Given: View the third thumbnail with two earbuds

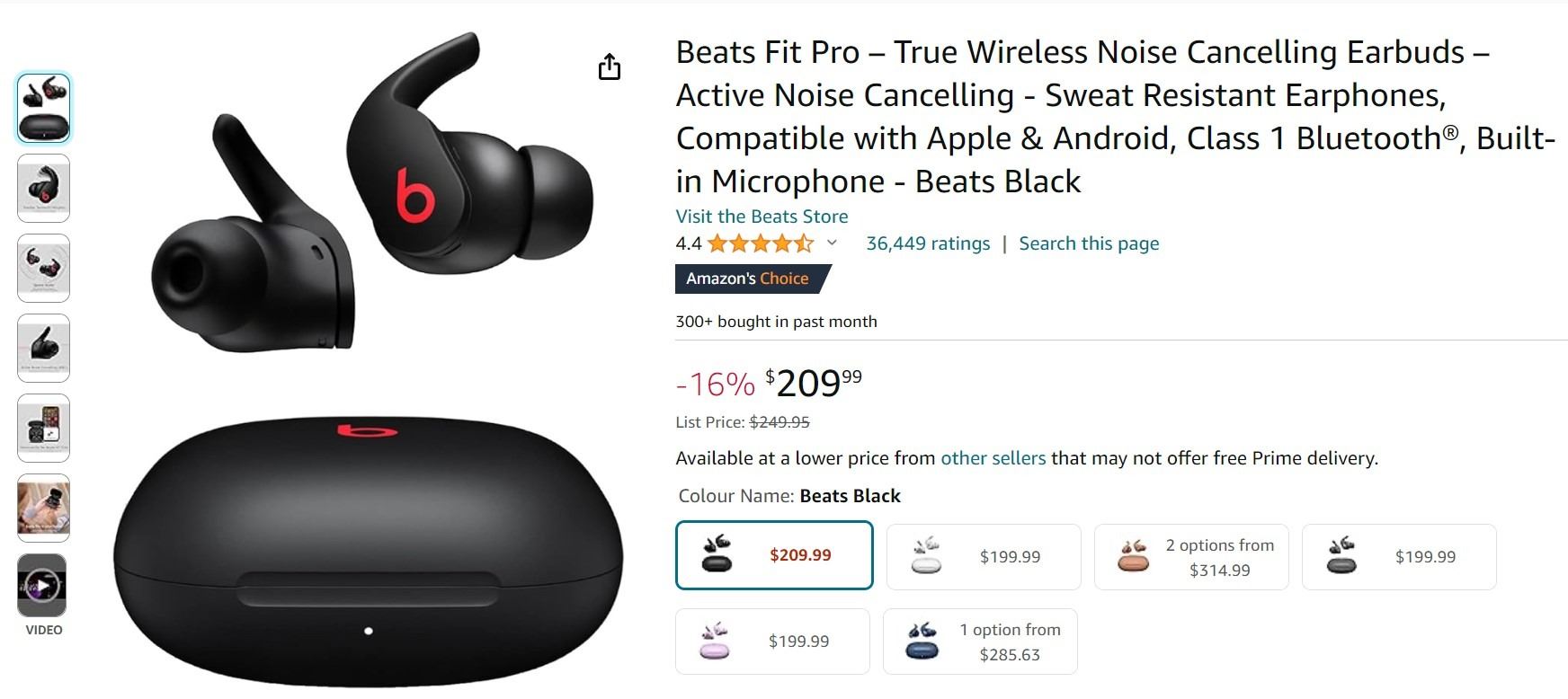Looking at the screenshot, I should click(x=43, y=268).
